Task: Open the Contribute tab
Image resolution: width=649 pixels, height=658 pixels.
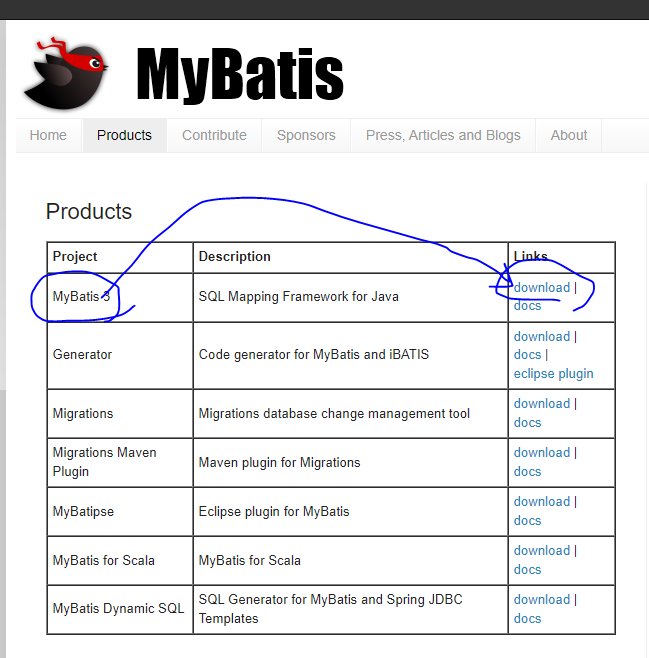Action: pos(214,135)
